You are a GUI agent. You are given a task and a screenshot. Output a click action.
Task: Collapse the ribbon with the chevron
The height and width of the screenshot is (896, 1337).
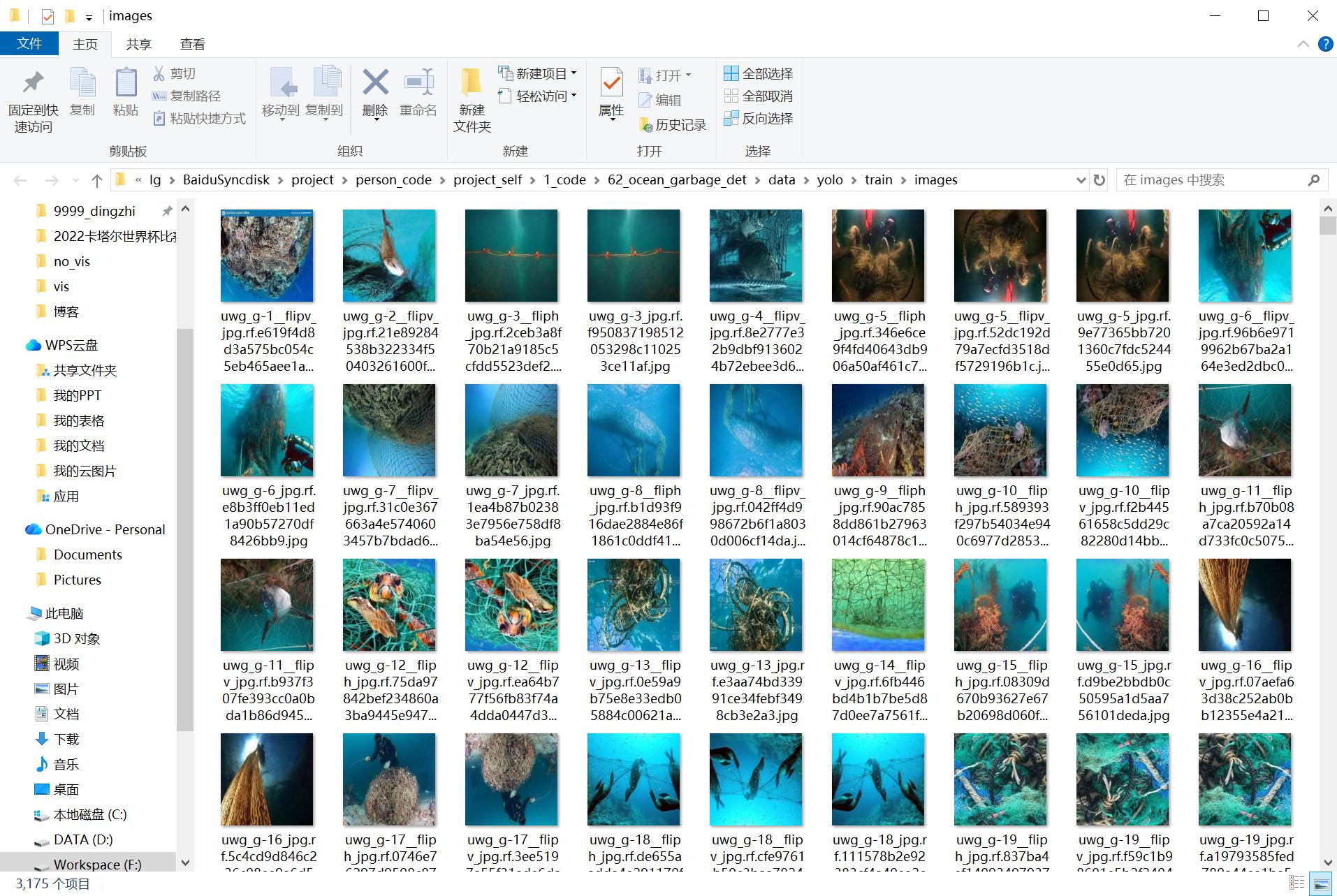1303,44
